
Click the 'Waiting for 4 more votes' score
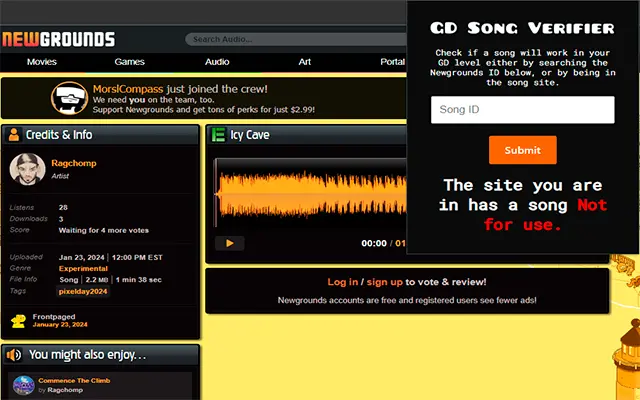coord(104,230)
